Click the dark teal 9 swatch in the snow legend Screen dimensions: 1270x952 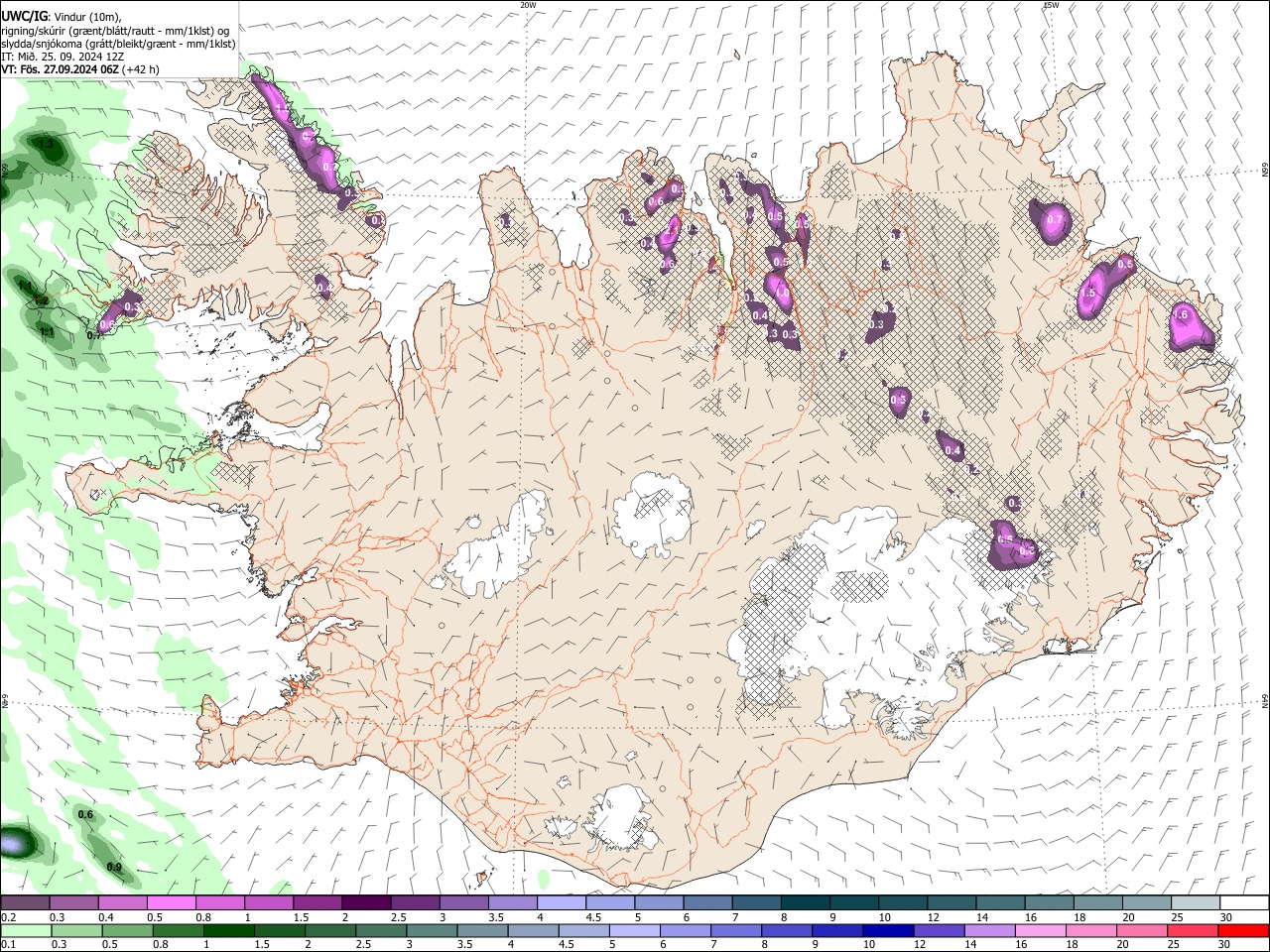(x=854, y=903)
